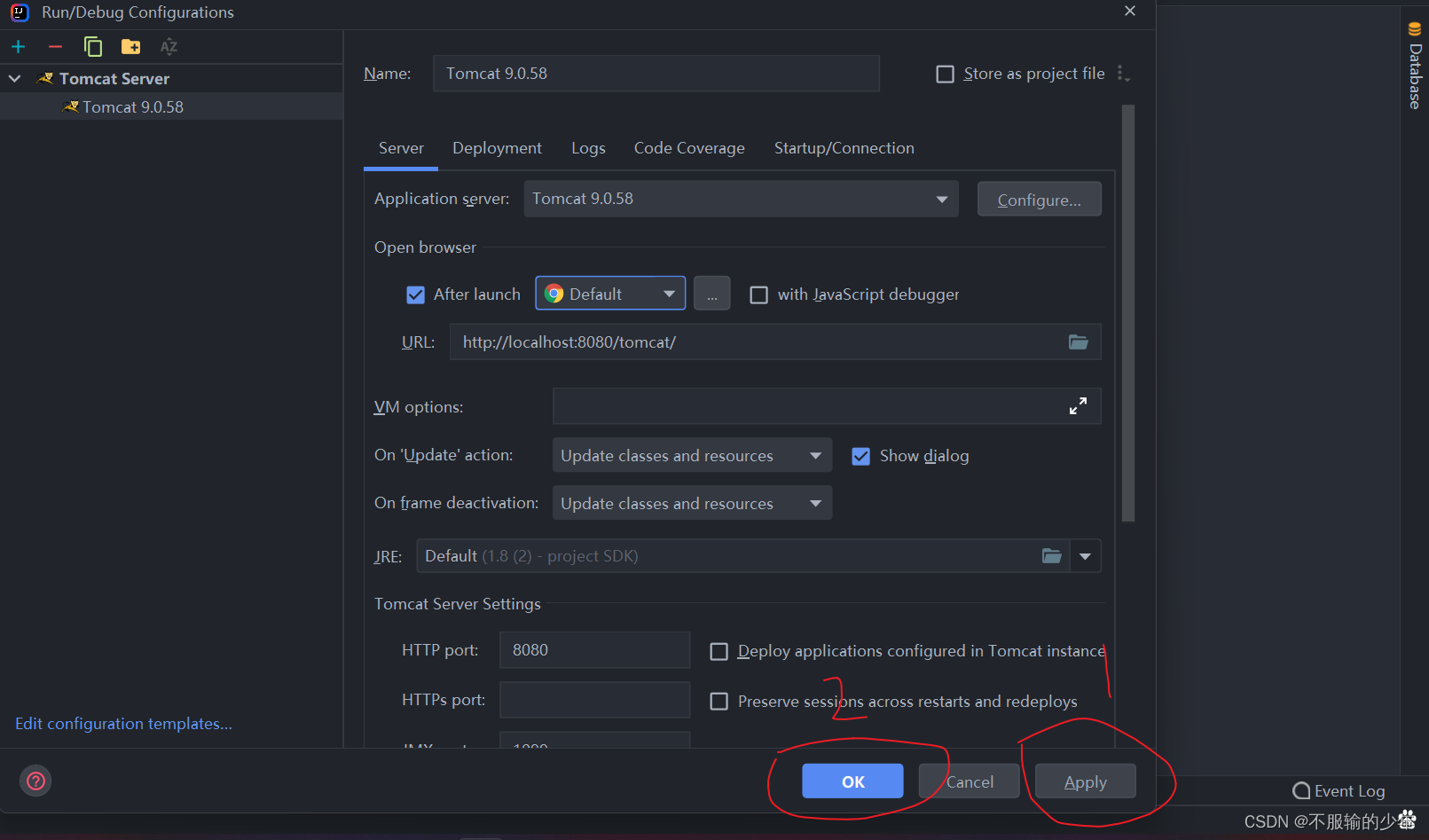This screenshot has width=1429, height=840.
Task: Click the Apply button
Action: (1085, 781)
